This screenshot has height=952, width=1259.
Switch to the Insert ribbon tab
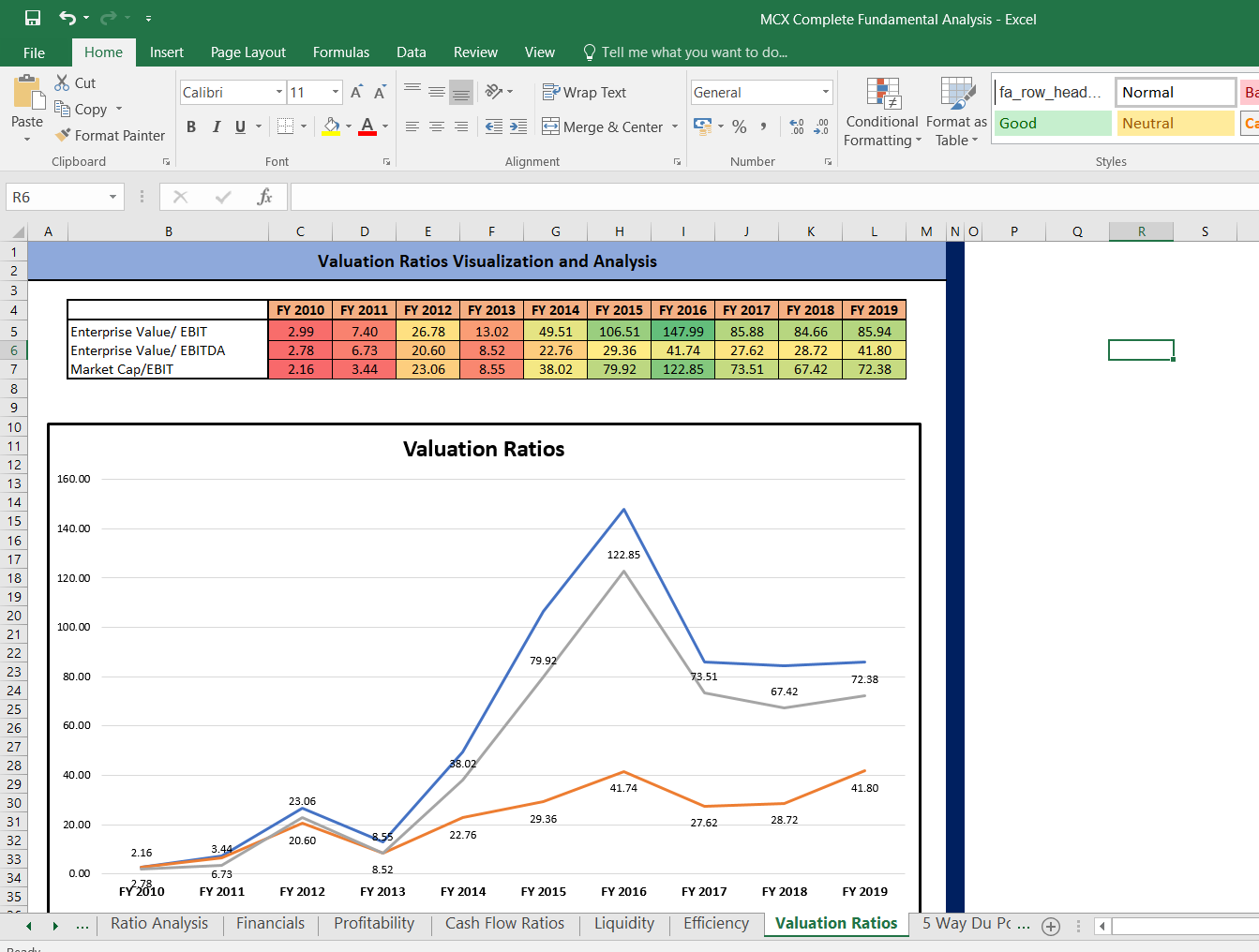[x=167, y=52]
